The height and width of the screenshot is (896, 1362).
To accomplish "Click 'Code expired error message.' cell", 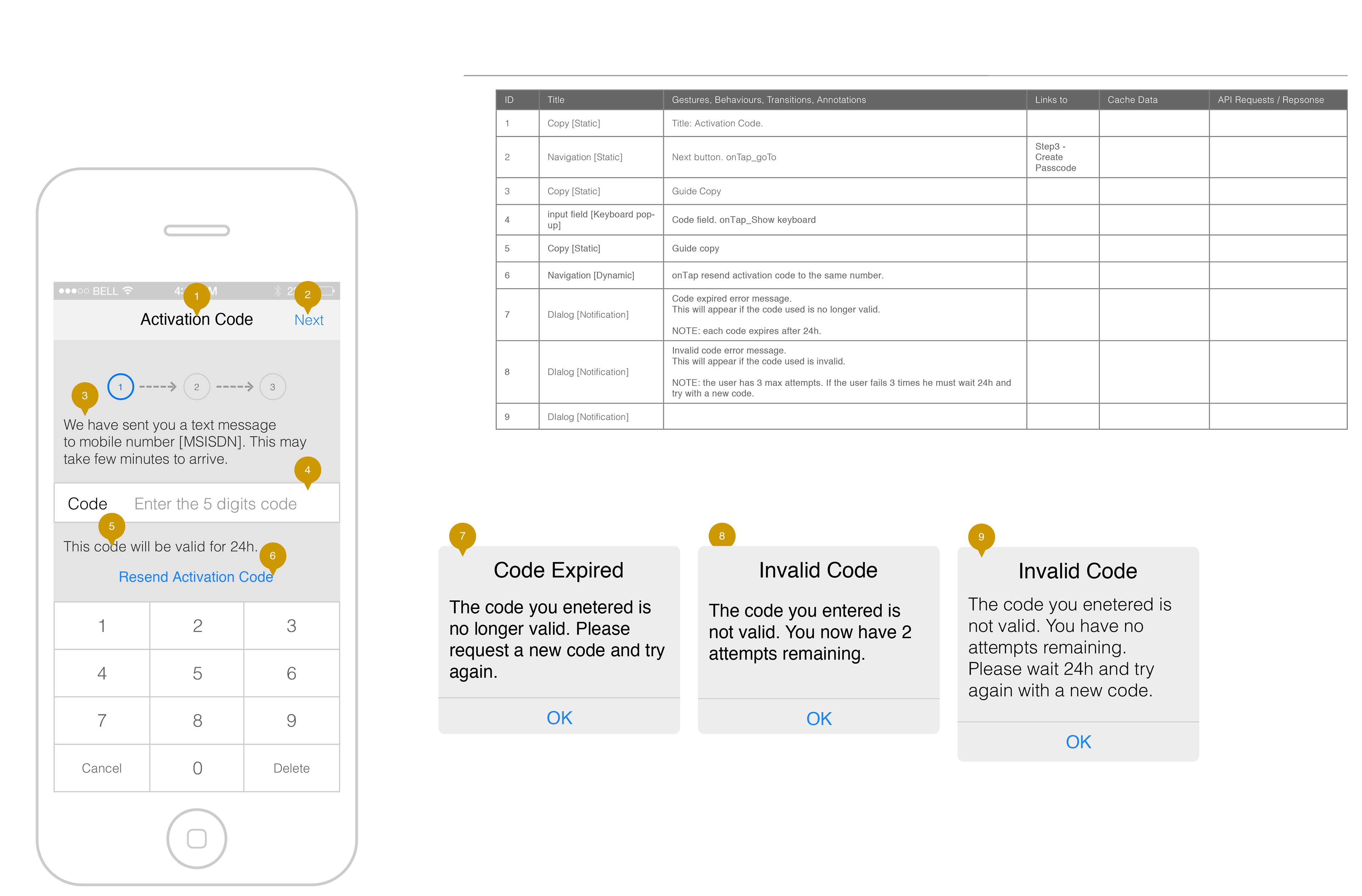I will 845,315.
